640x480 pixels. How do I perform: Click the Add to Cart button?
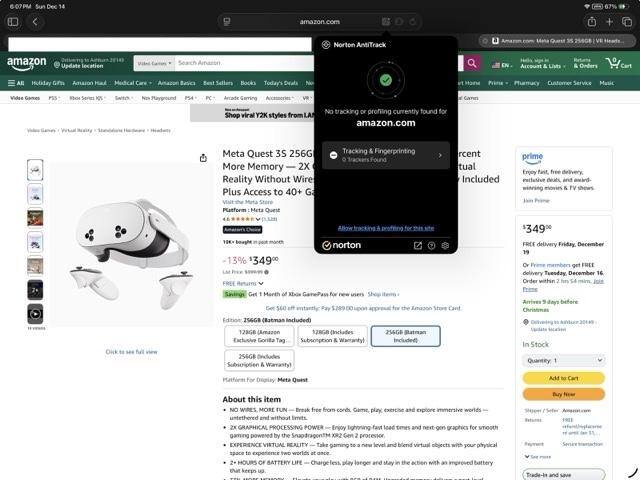(563, 378)
